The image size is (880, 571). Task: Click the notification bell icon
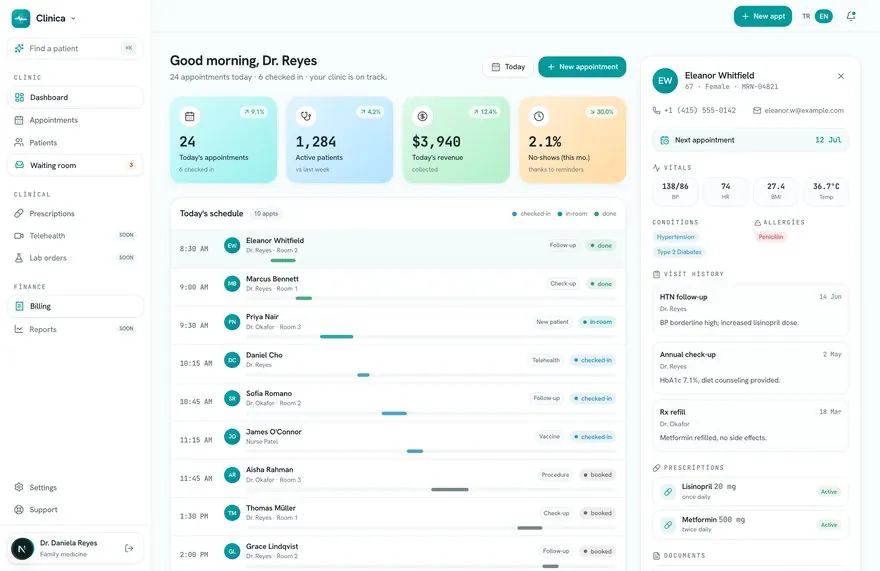[x=851, y=16]
